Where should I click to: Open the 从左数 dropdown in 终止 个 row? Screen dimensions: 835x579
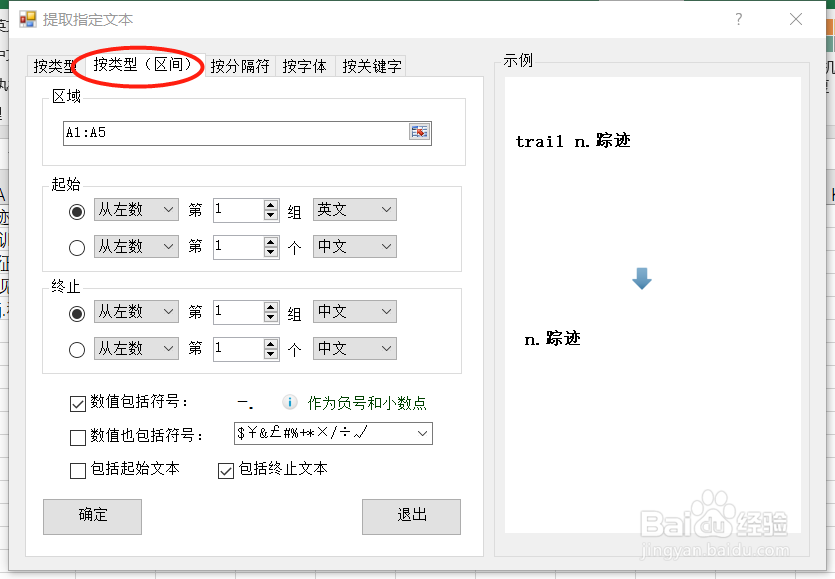click(x=136, y=348)
